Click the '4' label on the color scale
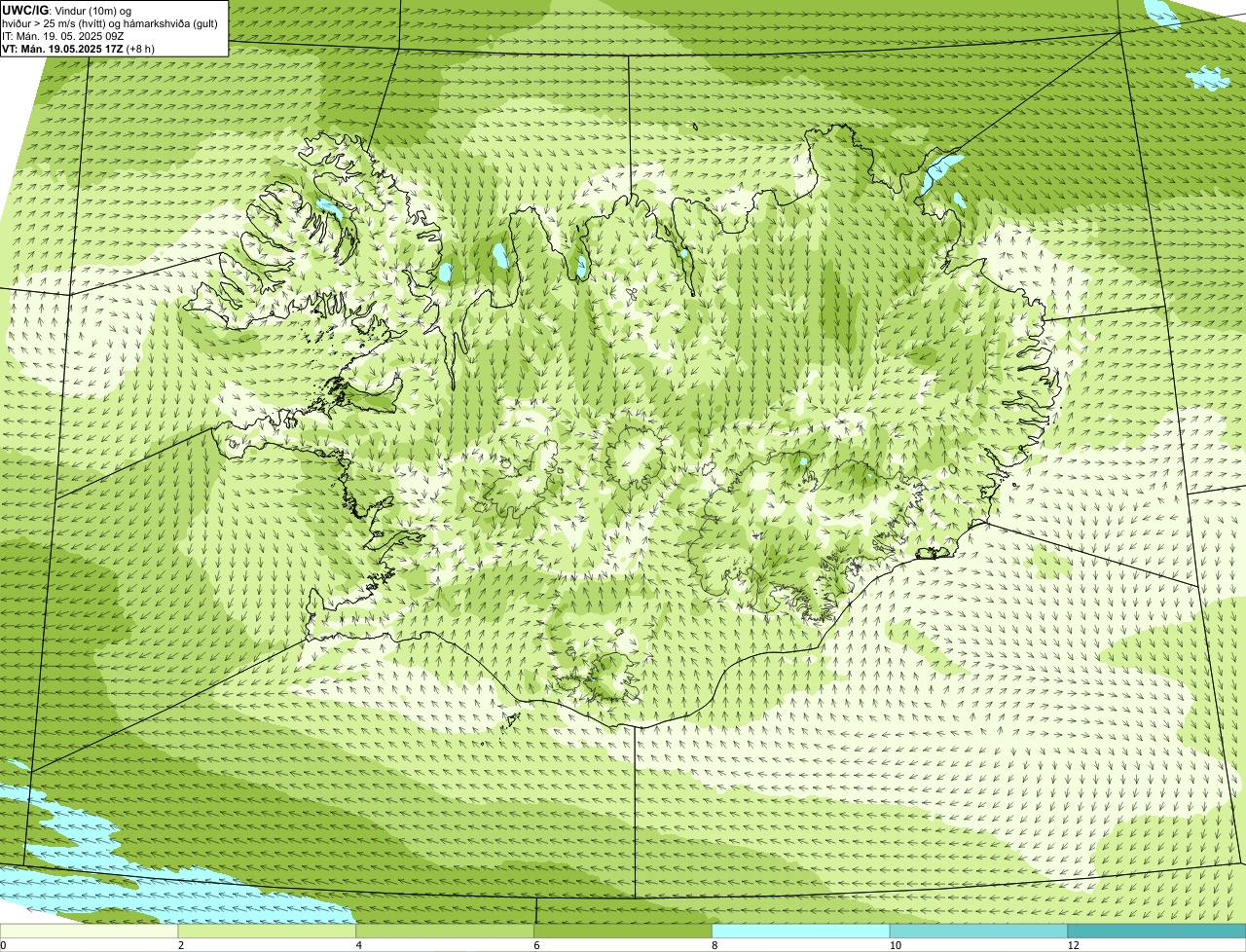 [x=359, y=945]
